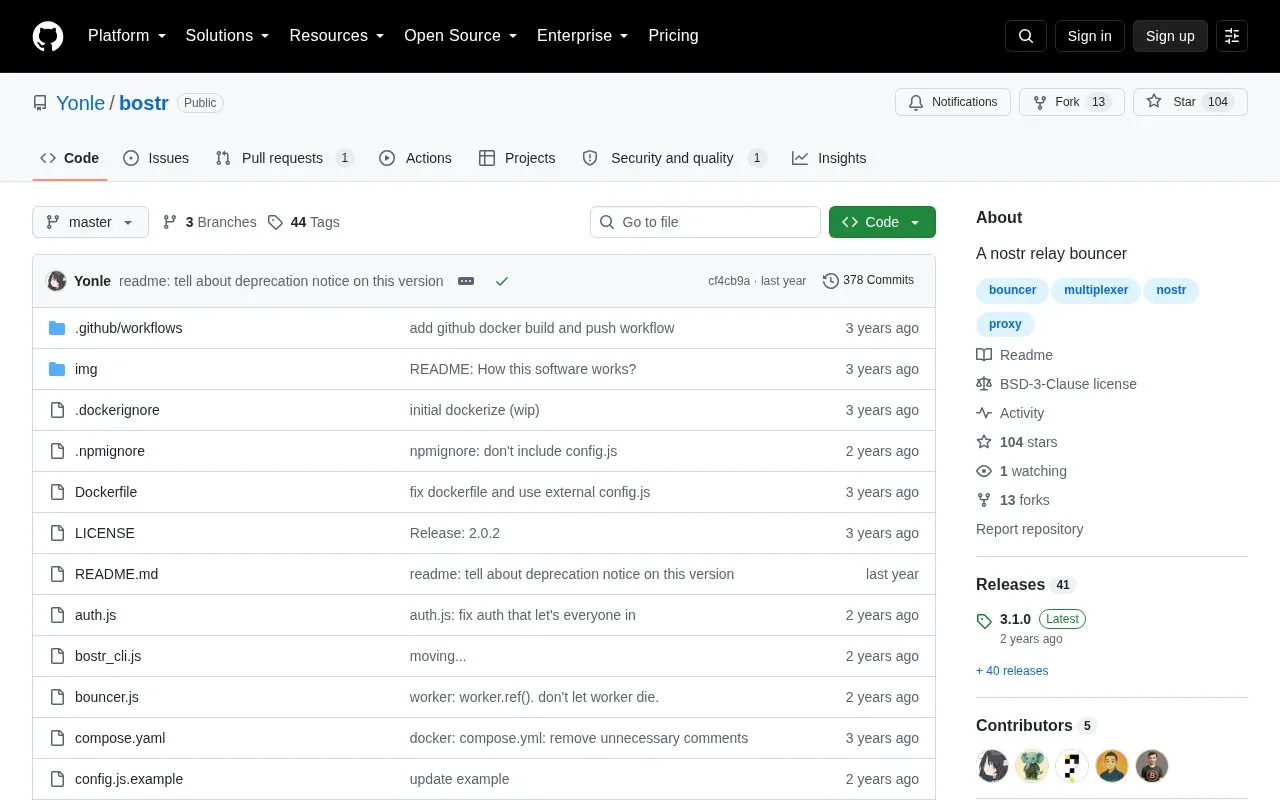Click the file icon beside Dockerfile

pyautogui.click(x=57, y=492)
